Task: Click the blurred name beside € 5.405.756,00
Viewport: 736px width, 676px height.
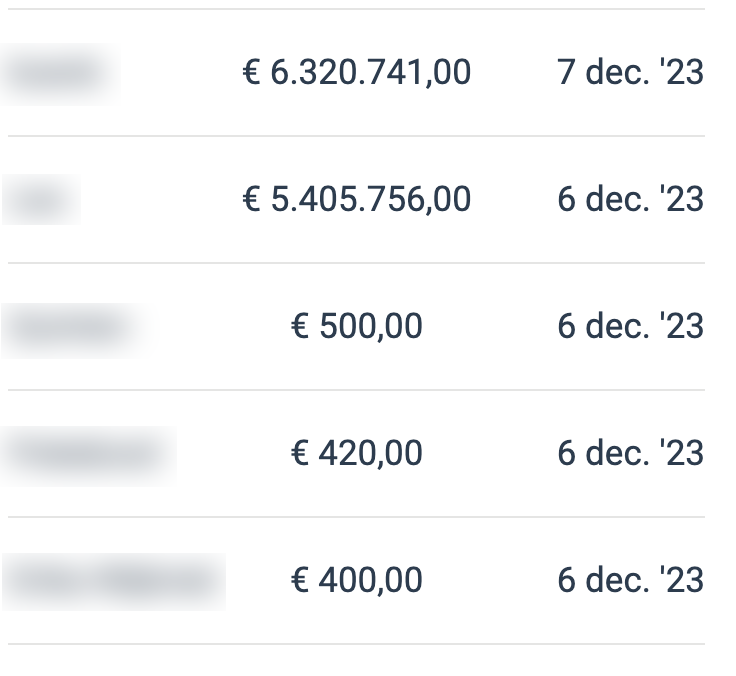Action: tap(40, 200)
